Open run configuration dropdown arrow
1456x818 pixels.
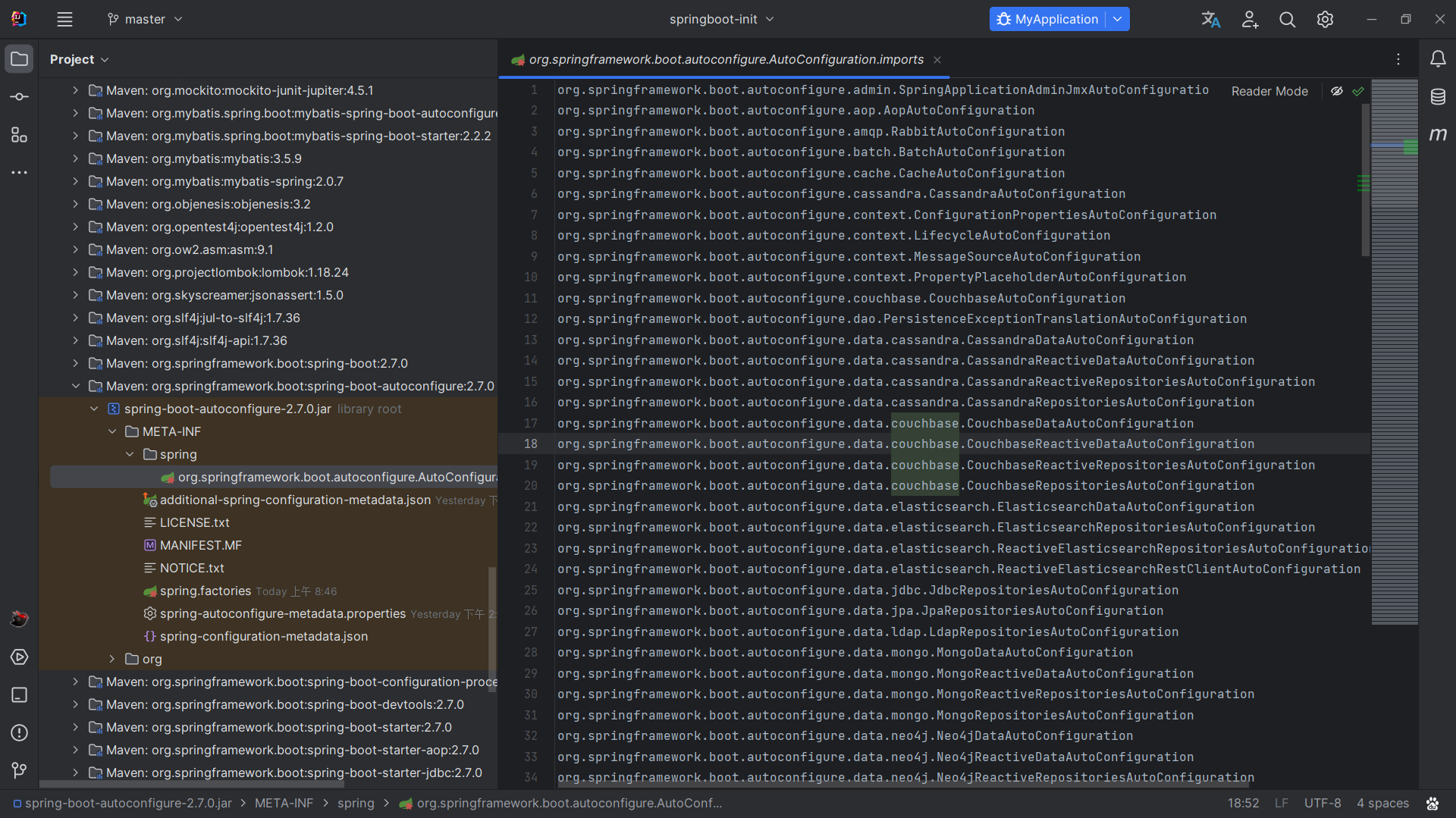1118,20
